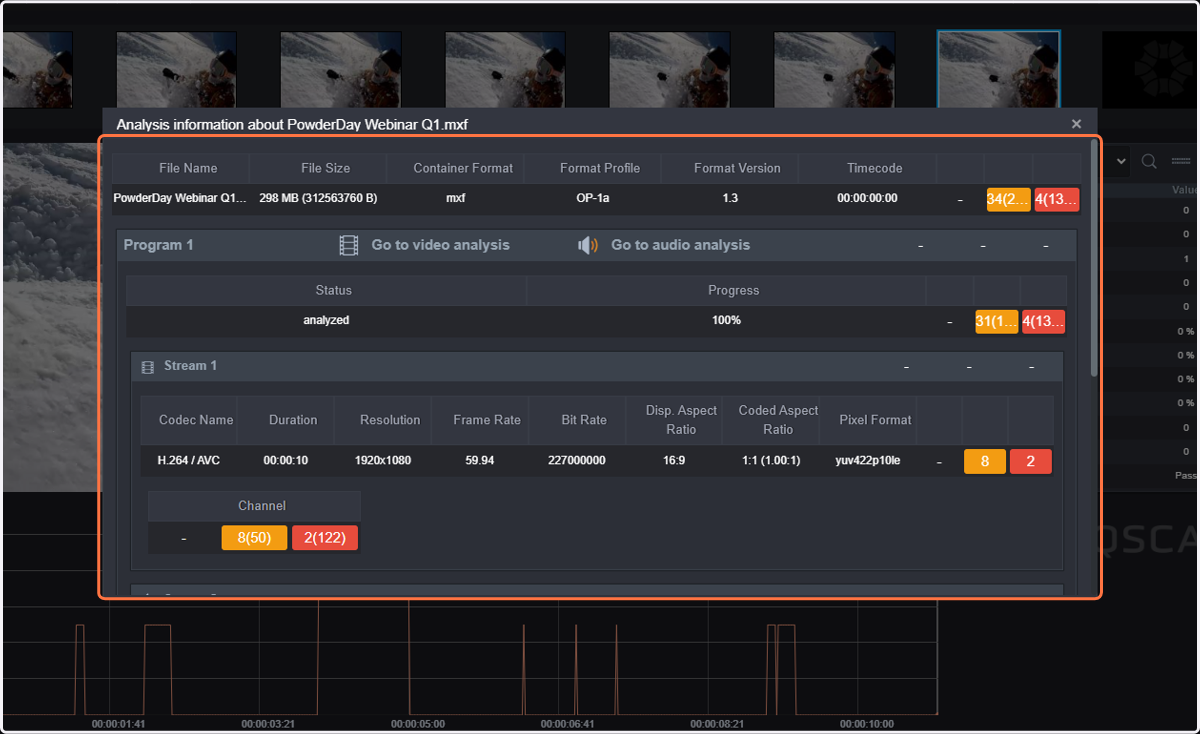The height and width of the screenshot is (734, 1200).
Task: Click the Value column header in background panel
Action: click(x=1185, y=190)
